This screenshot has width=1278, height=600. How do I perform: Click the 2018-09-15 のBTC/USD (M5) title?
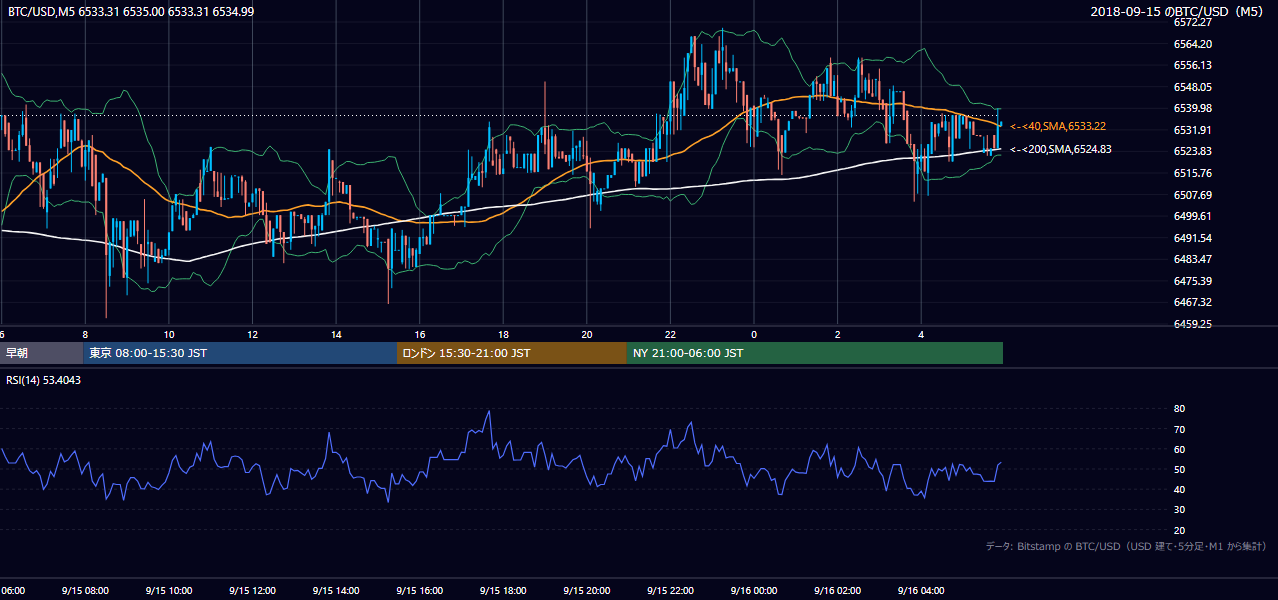(1179, 11)
